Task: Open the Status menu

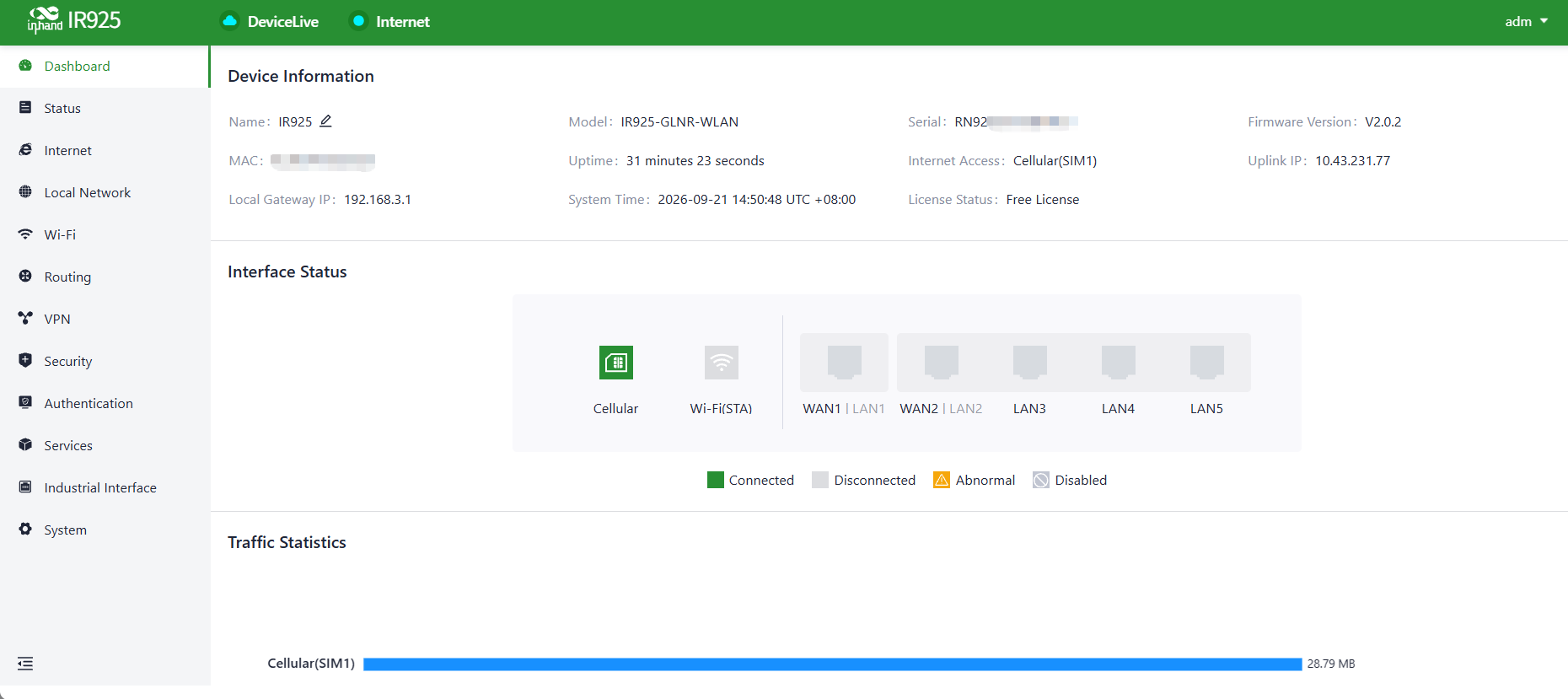Action: pyautogui.click(x=105, y=108)
